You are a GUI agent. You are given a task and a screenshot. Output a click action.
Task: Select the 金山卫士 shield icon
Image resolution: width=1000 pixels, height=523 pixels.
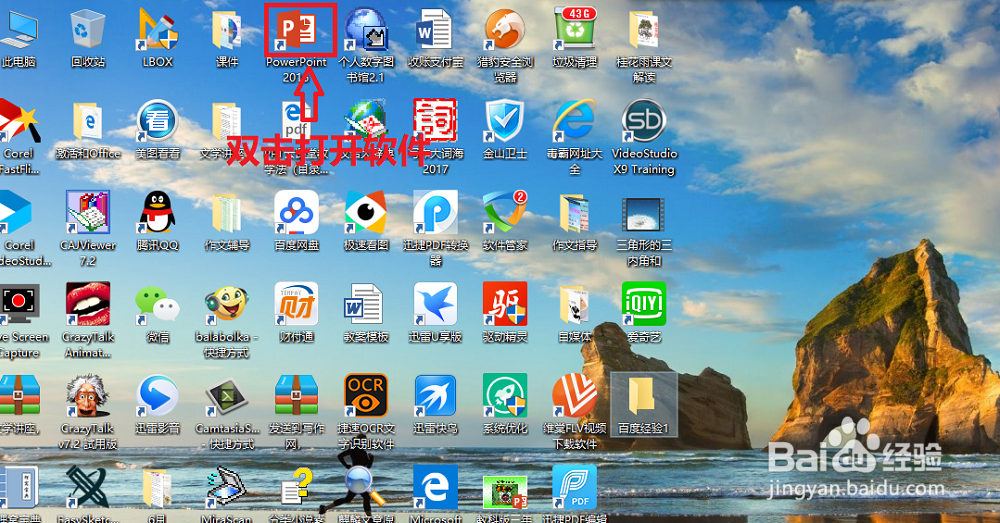coord(504,121)
